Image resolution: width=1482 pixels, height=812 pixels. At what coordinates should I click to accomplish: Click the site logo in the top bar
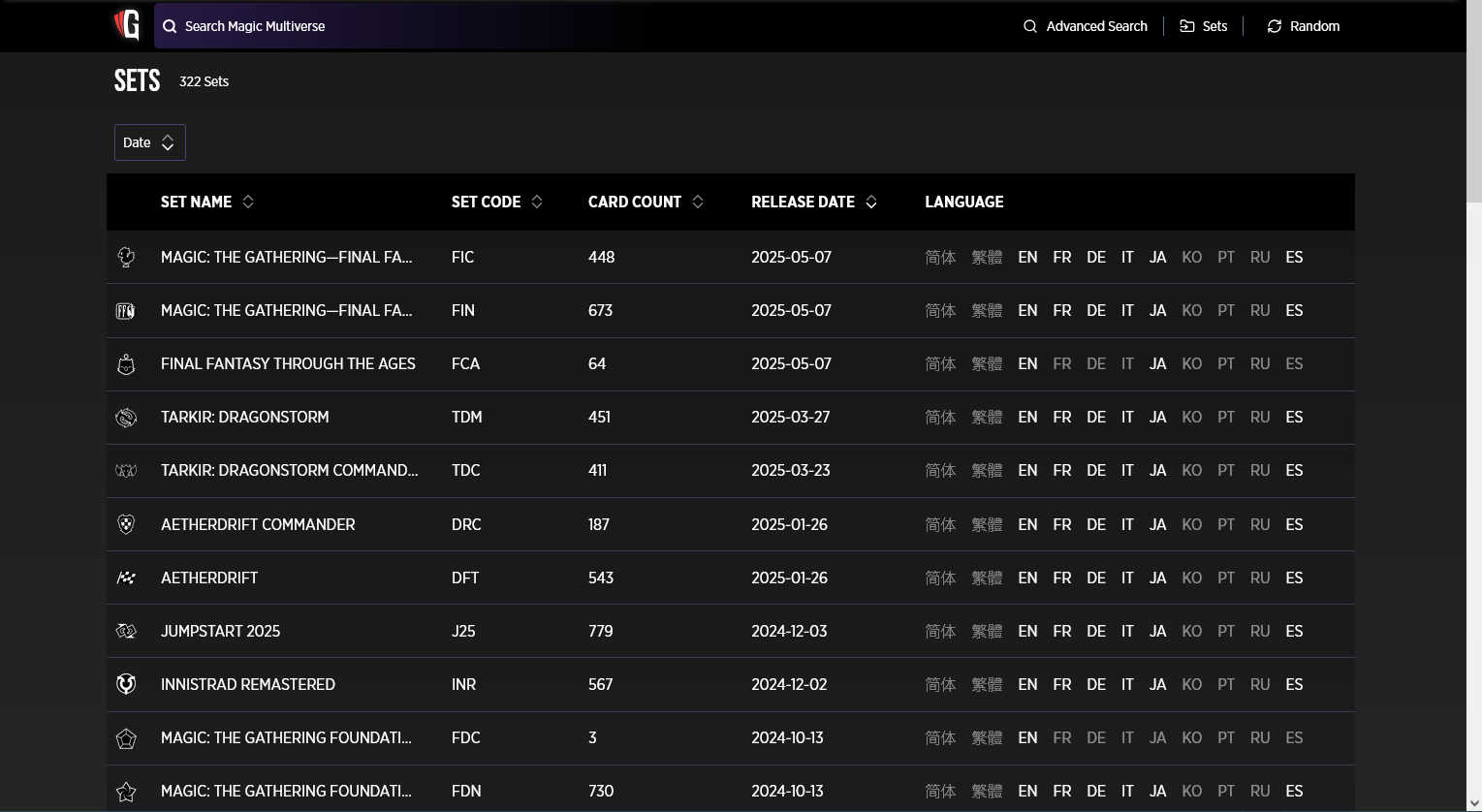[x=126, y=26]
